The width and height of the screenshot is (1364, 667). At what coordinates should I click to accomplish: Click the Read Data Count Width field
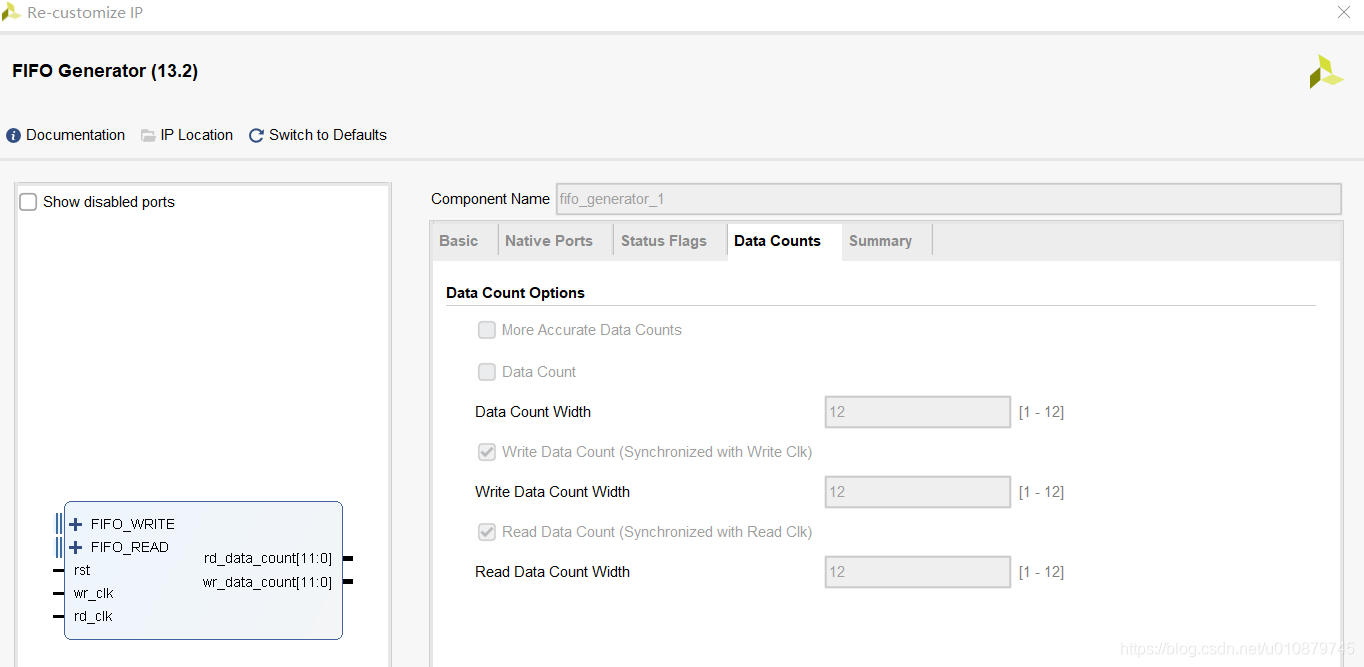[918, 572]
